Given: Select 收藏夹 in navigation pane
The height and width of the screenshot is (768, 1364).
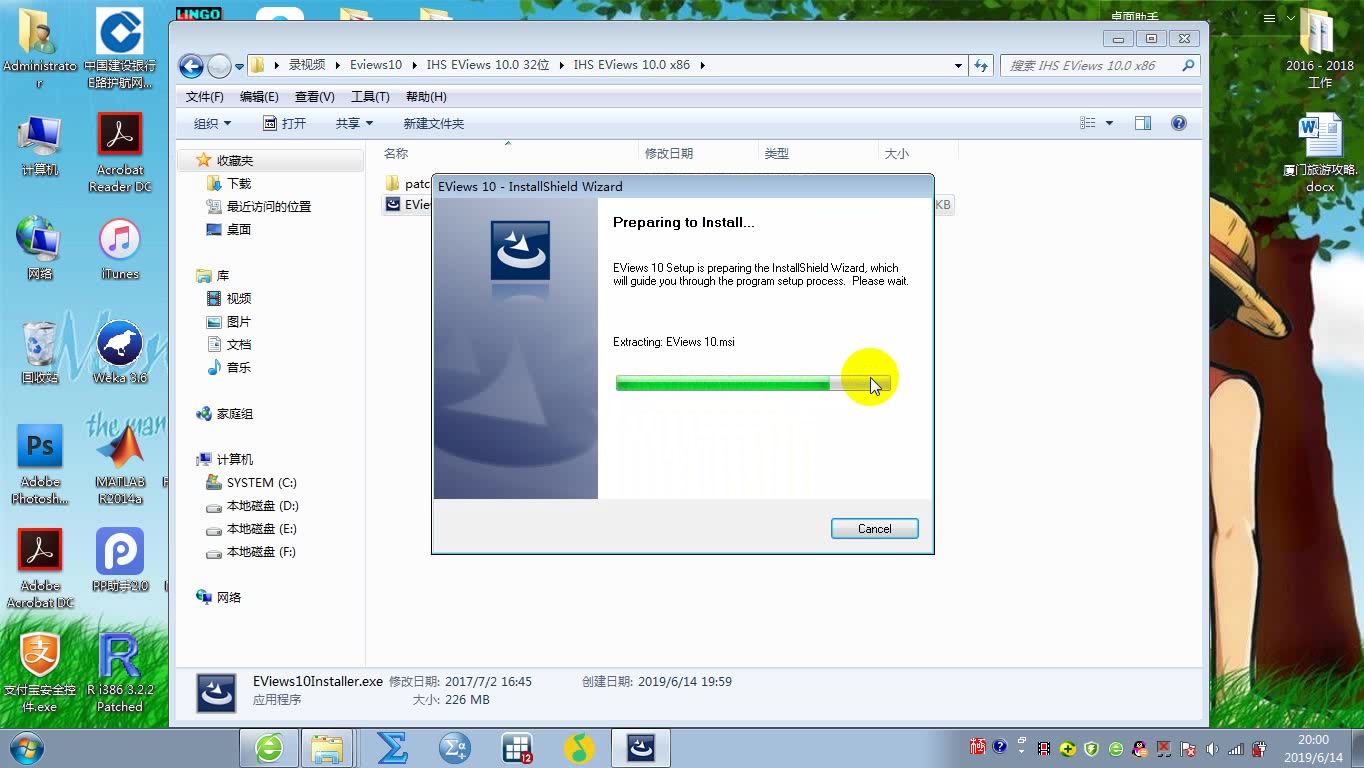Looking at the screenshot, I should [x=235, y=160].
